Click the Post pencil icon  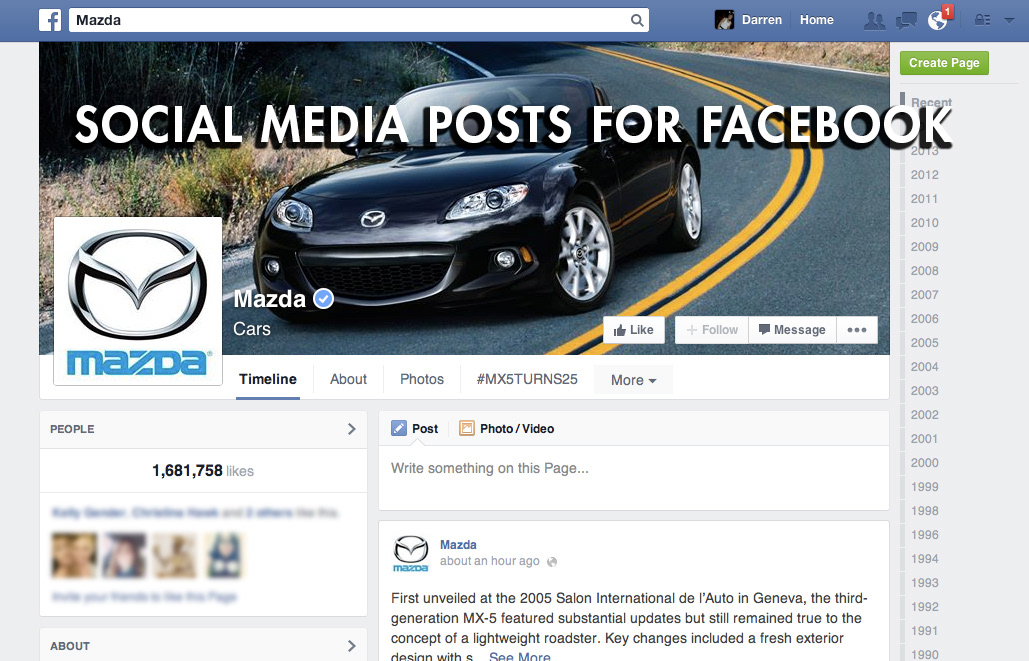pos(399,429)
